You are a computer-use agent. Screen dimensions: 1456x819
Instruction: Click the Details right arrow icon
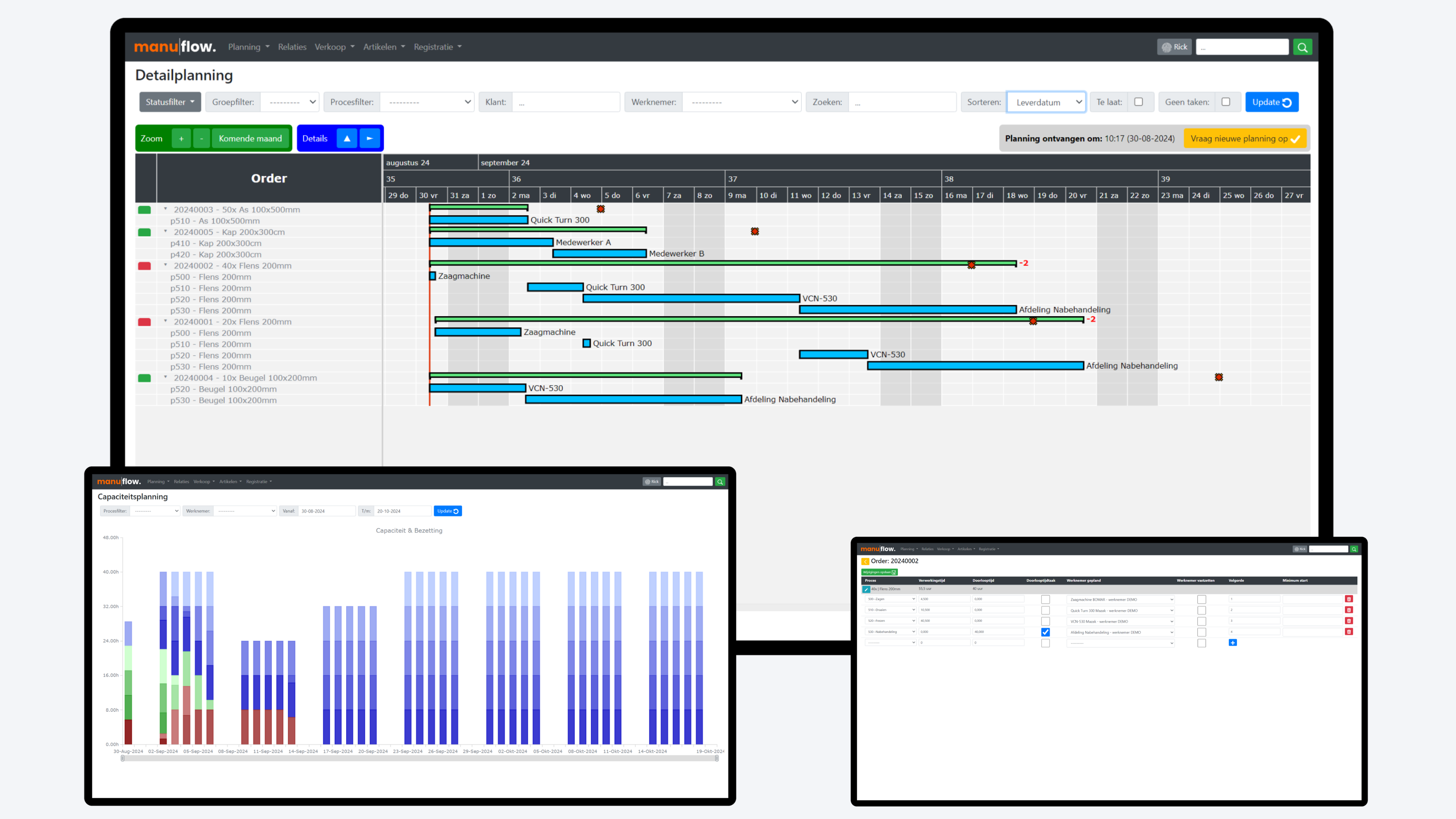point(370,138)
